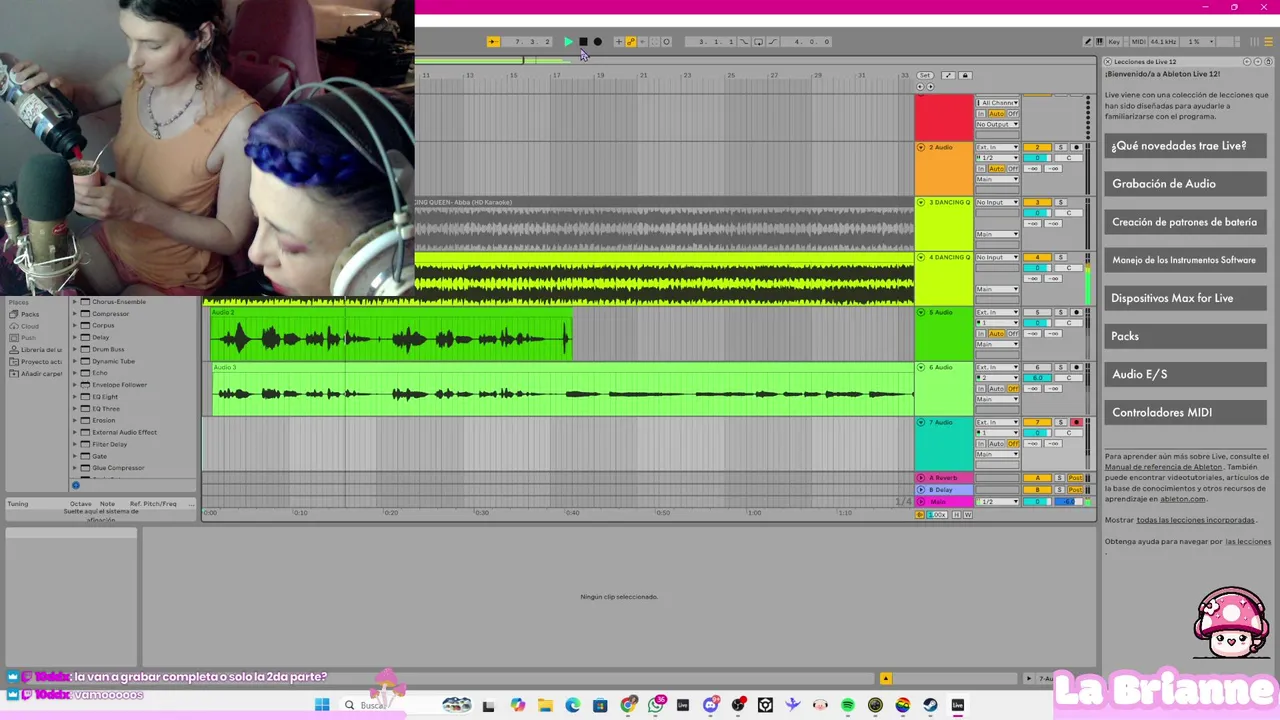Image resolution: width=1280 pixels, height=720 pixels.
Task: Open No Input dropdown on 3 DANCING Q
Action: pyautogui.click(x=998, y=202)
